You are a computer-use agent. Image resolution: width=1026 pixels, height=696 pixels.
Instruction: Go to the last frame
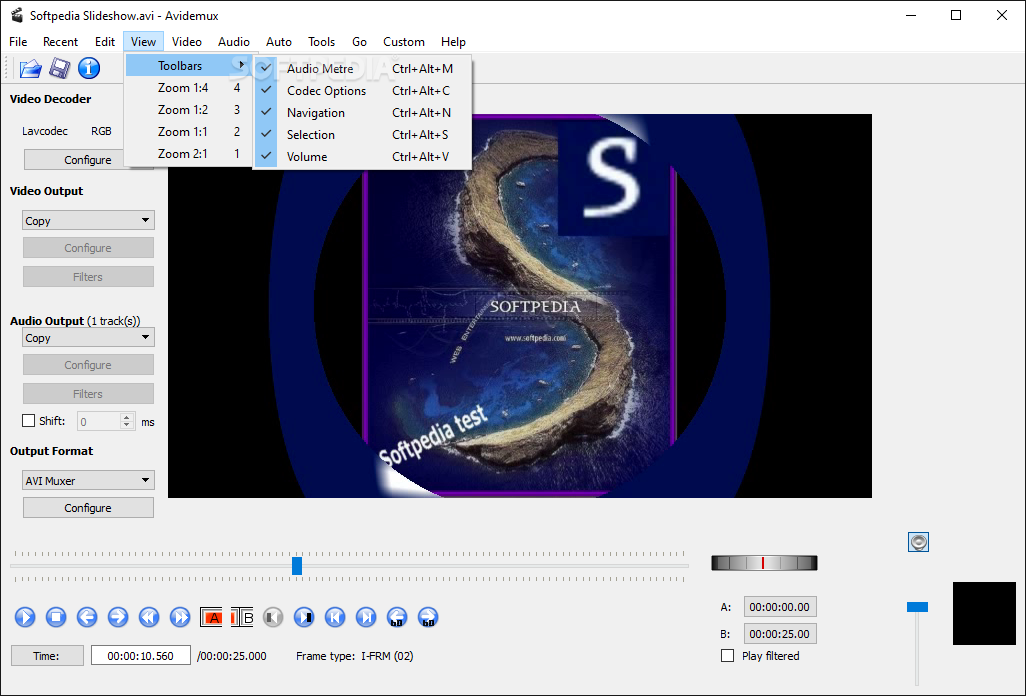point(366,617)
